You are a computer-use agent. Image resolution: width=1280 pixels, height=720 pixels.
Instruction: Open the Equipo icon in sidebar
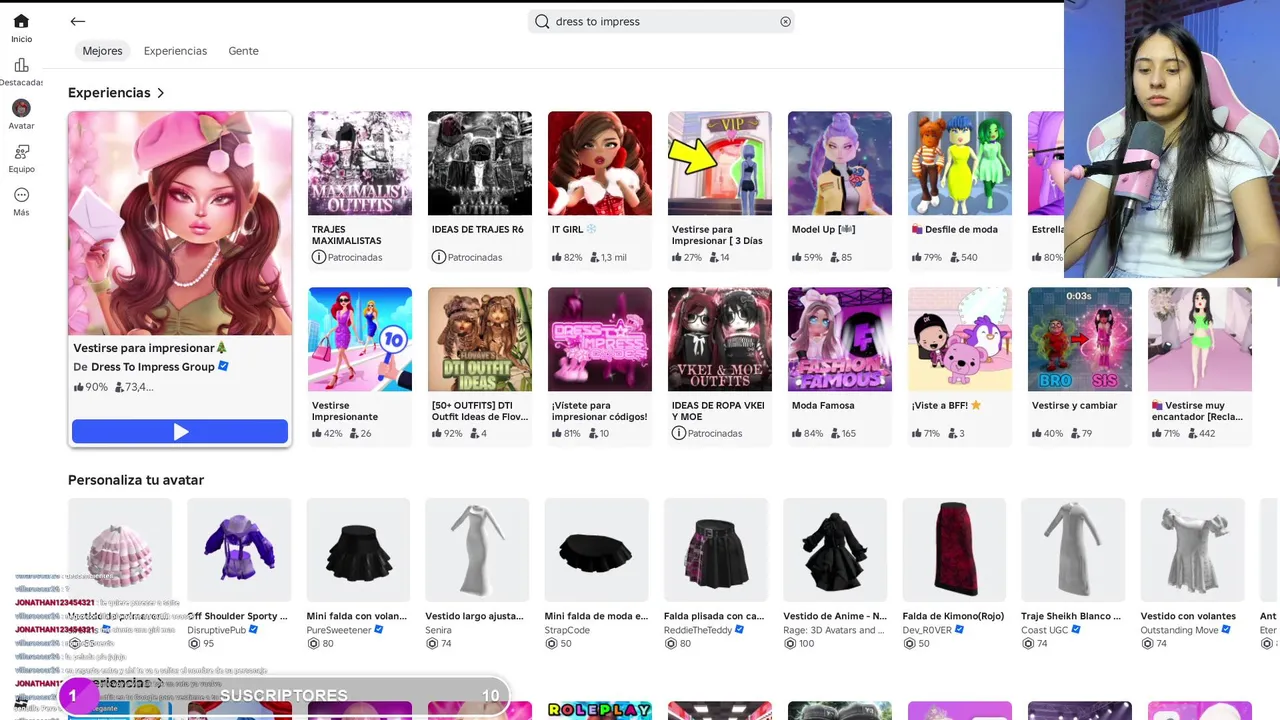pyautogui.click(x=21, y=152)
